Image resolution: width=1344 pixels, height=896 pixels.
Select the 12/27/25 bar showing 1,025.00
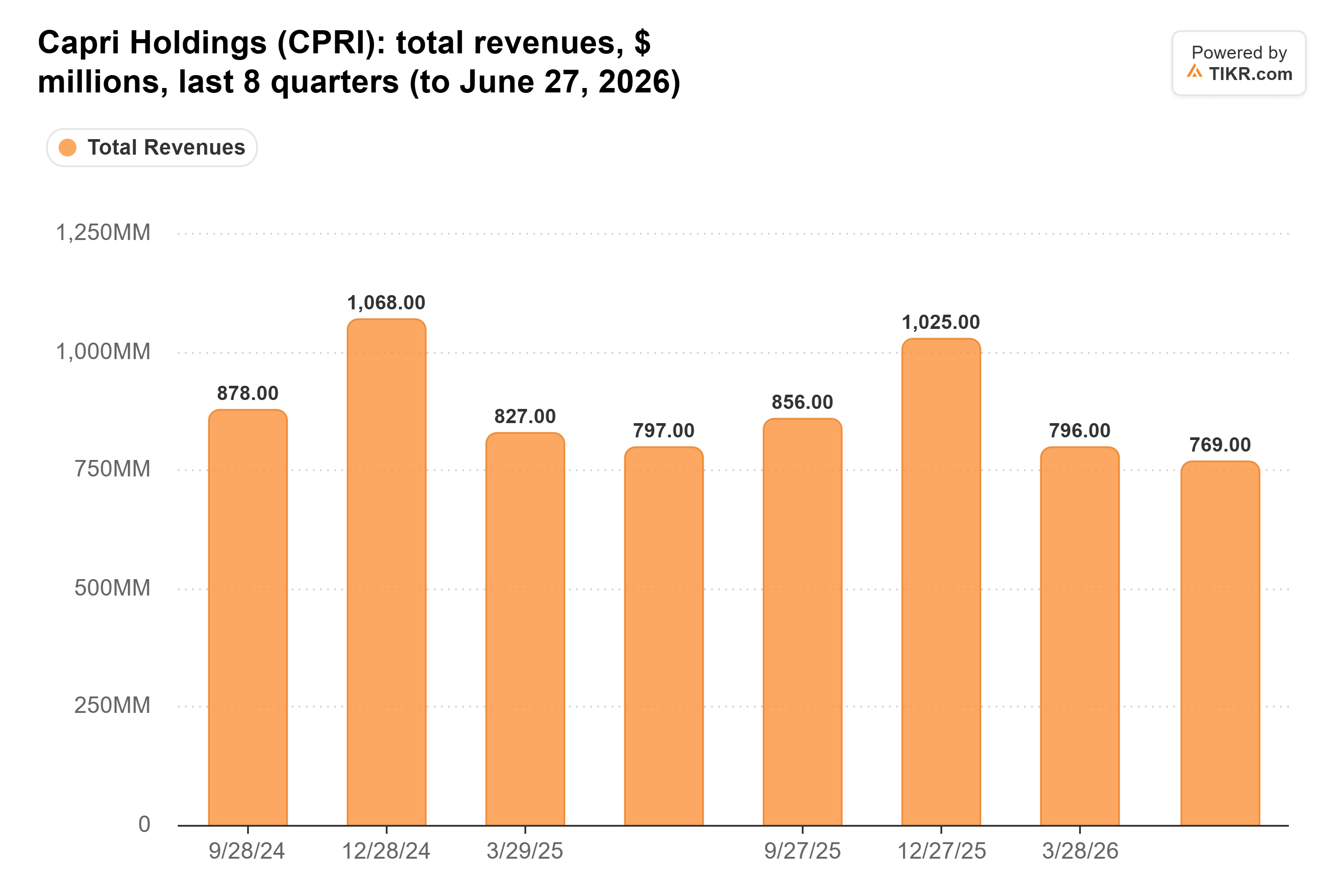[941, 582]
